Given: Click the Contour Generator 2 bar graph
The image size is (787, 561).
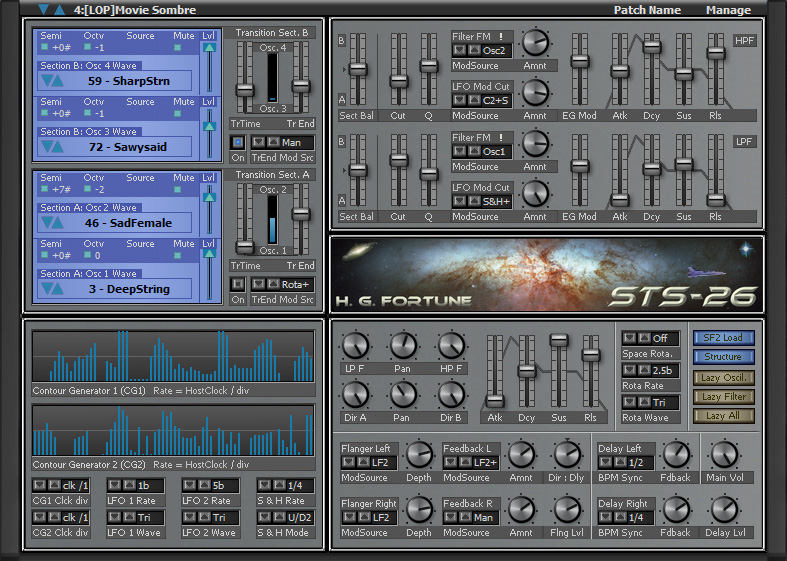Looking at the screenshot, I should point(174,430).
